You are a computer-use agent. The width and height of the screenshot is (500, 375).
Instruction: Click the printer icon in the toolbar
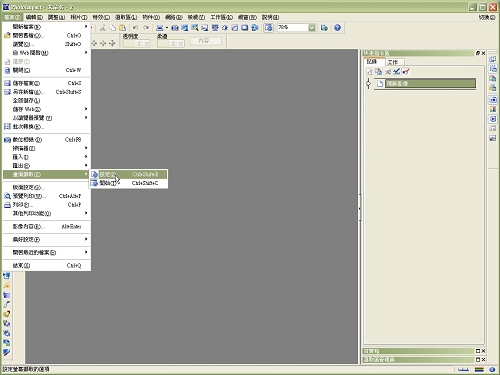pyautogui.click(x=160, y=28)
